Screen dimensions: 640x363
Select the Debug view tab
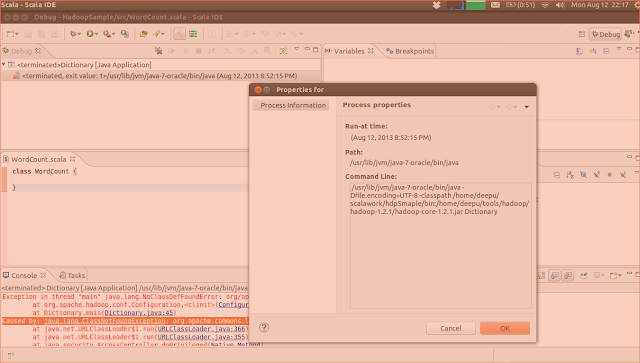(22, 51)
